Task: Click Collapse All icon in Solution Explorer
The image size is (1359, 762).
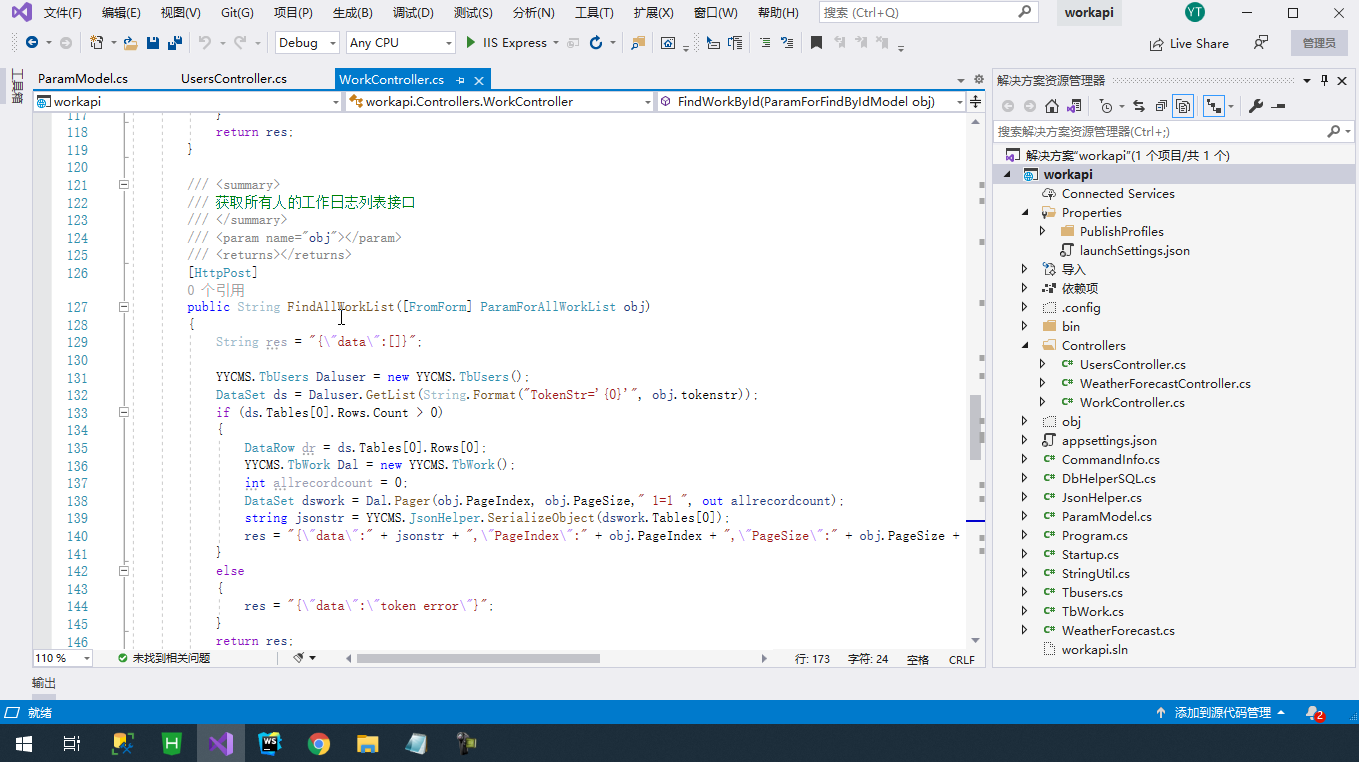Action: (x=1161, y=106)
